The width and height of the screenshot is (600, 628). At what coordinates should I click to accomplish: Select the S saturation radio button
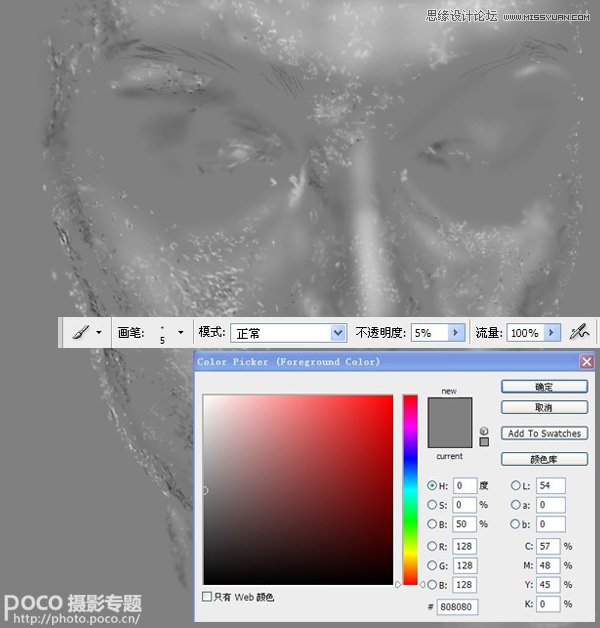click(x=432, y=505)
